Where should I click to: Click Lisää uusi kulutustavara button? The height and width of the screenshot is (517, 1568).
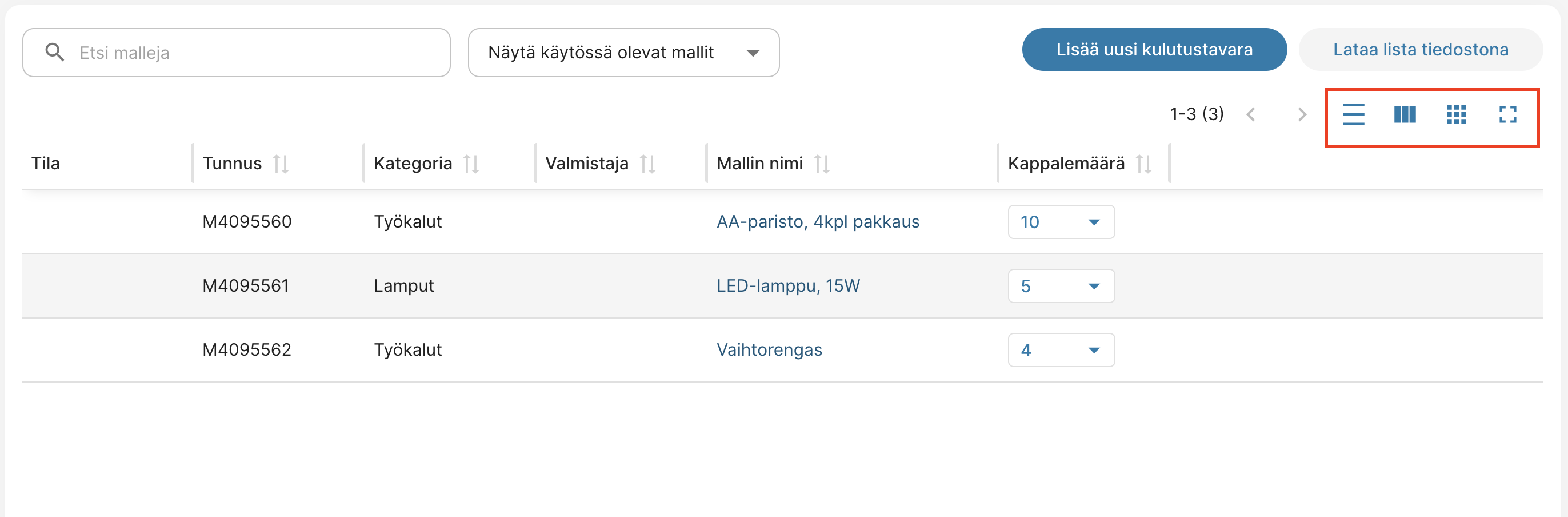[1154, 50]
